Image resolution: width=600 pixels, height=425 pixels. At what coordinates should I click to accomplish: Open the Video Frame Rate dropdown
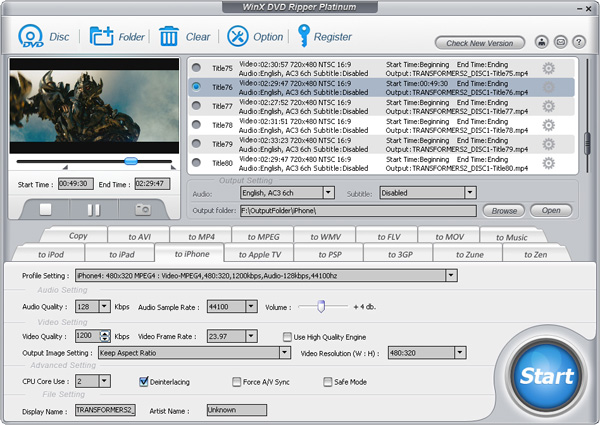[251, 336]
